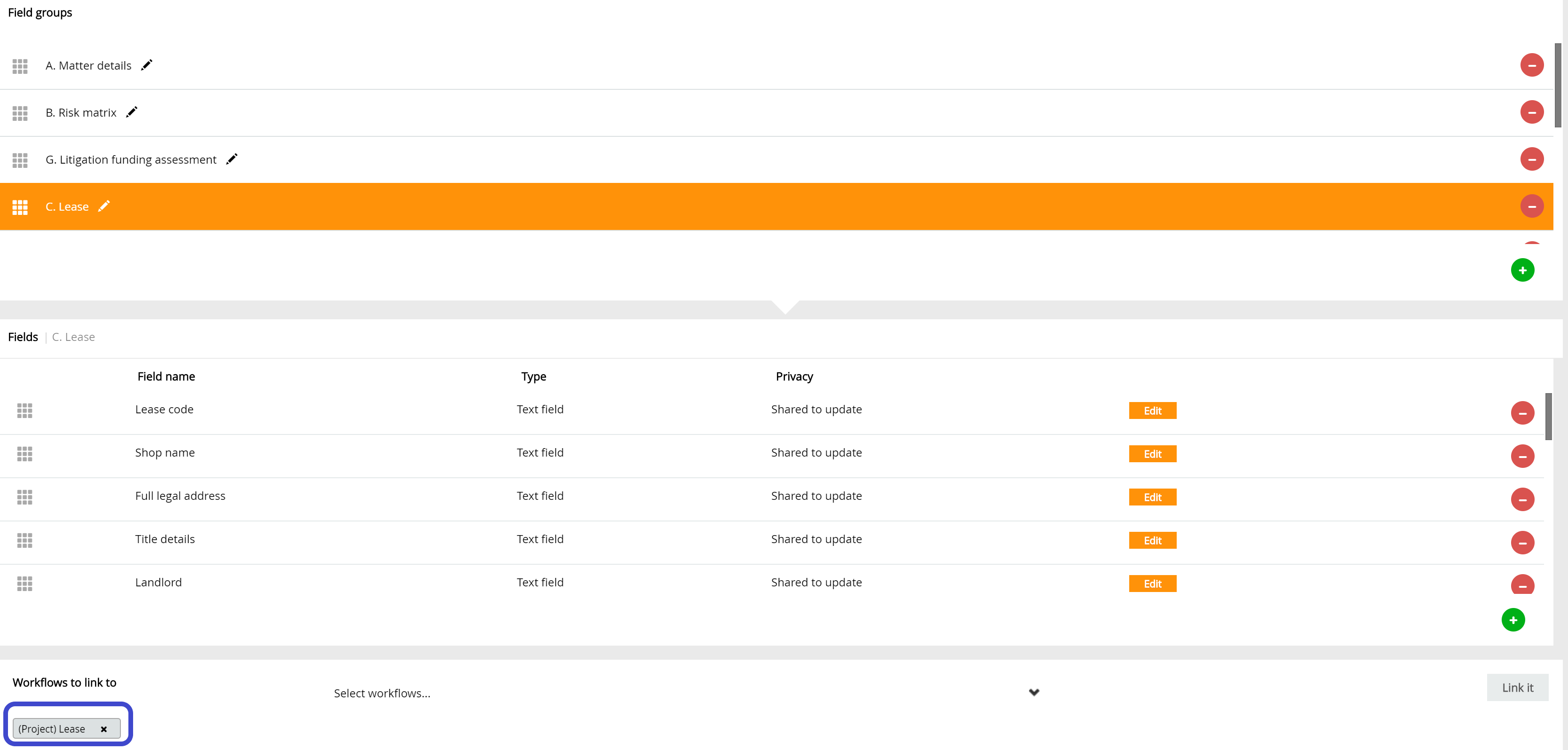Screen dimensions: 1568x750
Task: Open the Select workflows dropdown
Action: click(686, 694)
